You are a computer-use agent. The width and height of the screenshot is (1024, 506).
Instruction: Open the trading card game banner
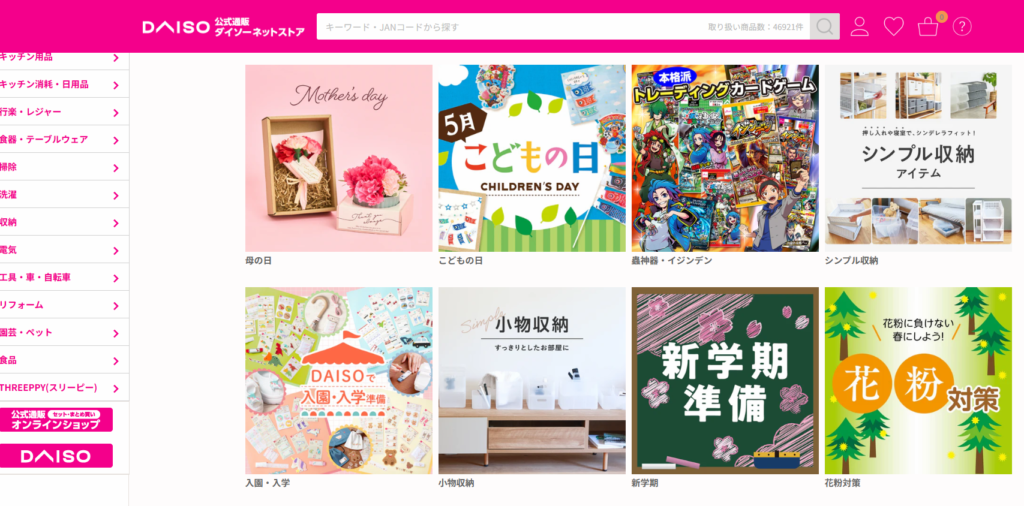pyautogui.click(x=725, y=158)
